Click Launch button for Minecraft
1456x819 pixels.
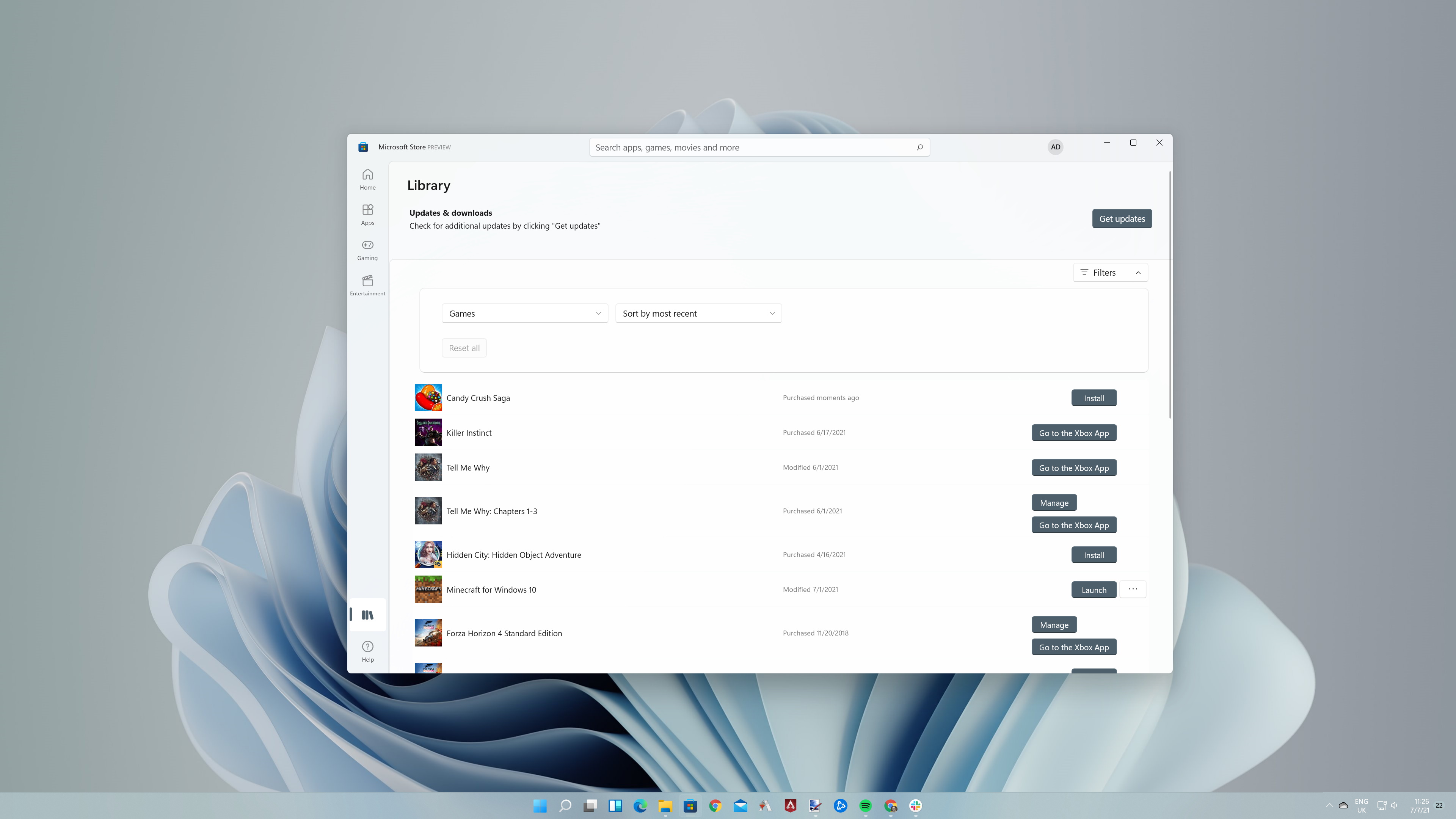[x=1093, y=589]
